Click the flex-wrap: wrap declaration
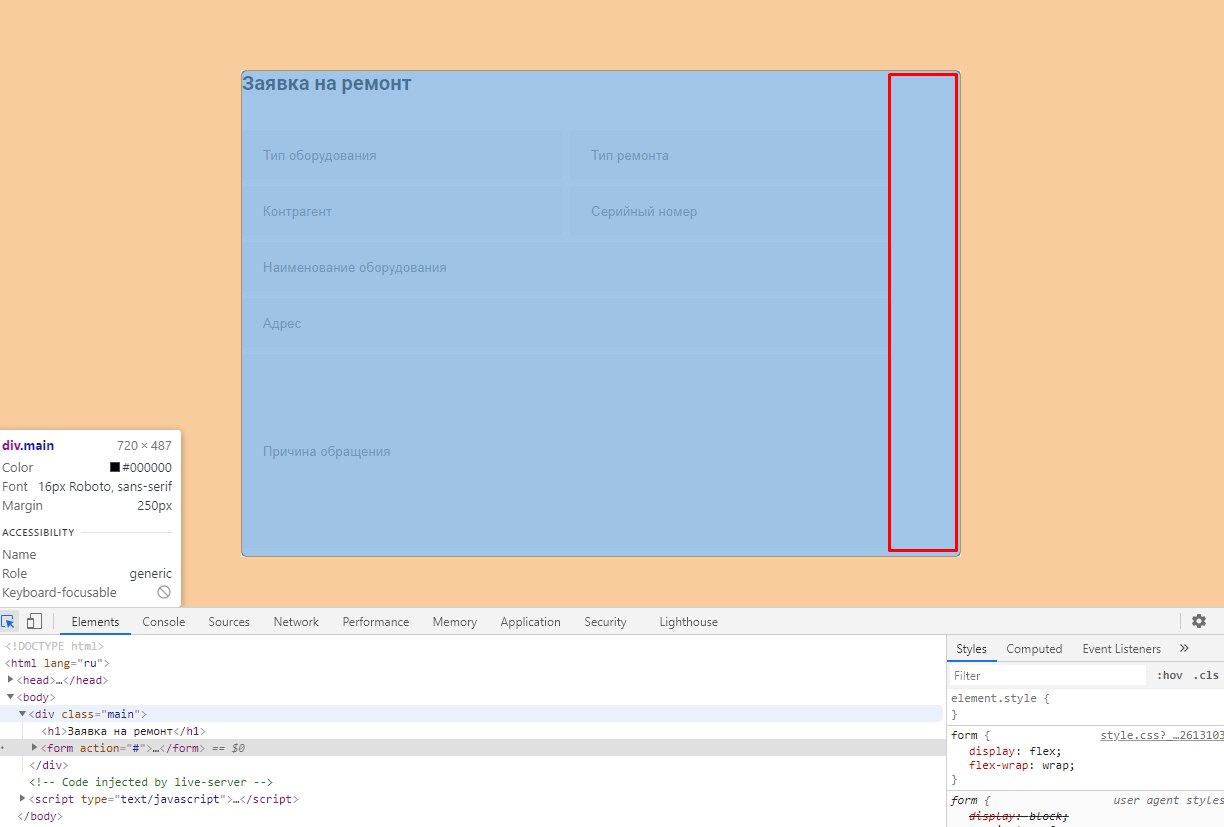 [1022, 765]
